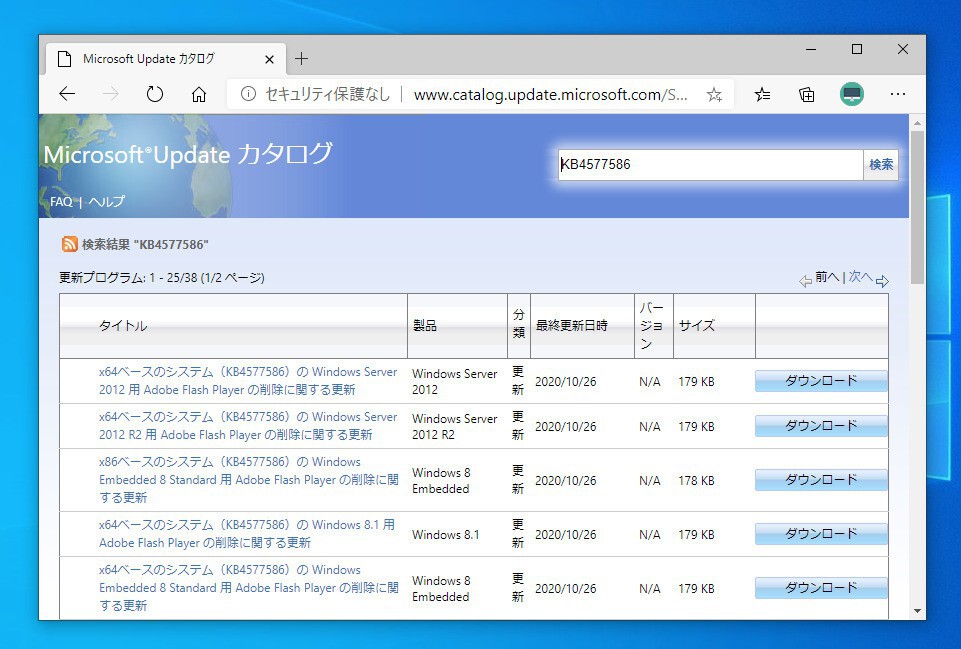Viewport: 961px width, 649px height.
Task: Open the Collections icon in toolbar
Action: 807,94
